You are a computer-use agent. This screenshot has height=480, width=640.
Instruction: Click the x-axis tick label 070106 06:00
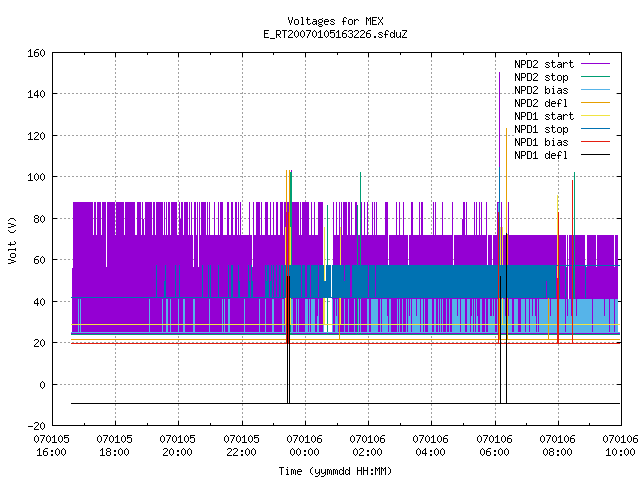pos(494,446)
